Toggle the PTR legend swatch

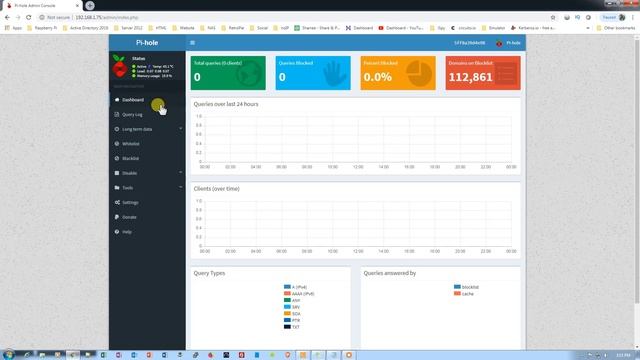point(287,320)
